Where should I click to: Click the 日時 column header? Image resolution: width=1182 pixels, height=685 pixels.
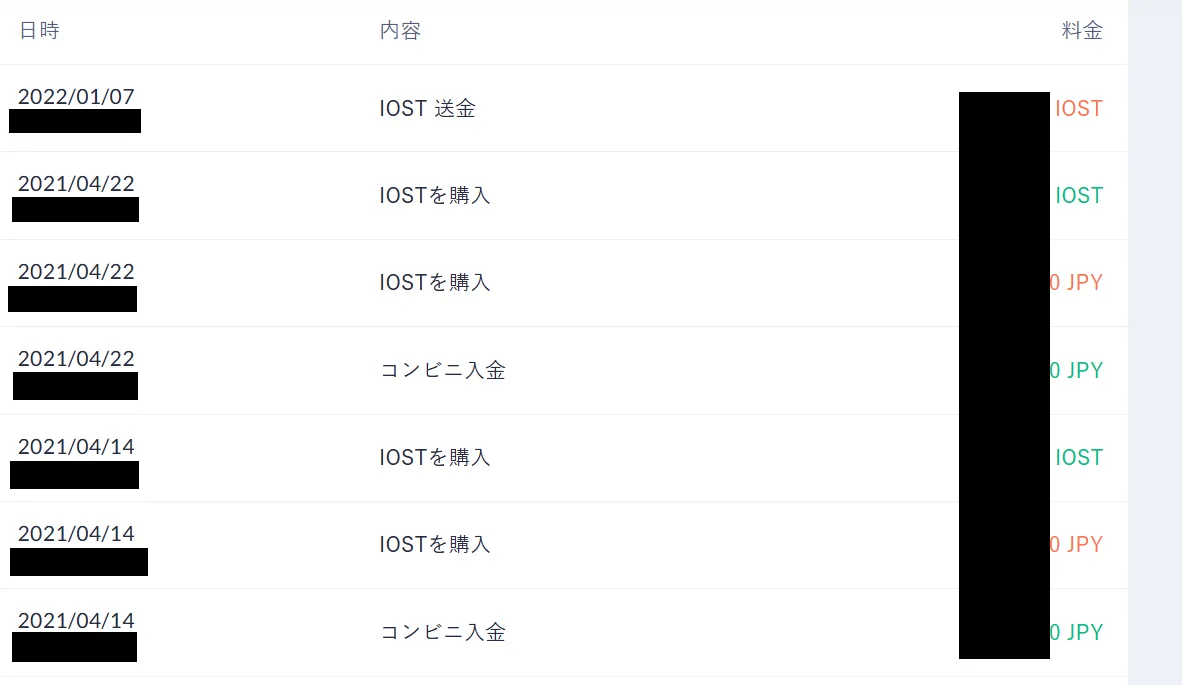[x=38, y=30]
